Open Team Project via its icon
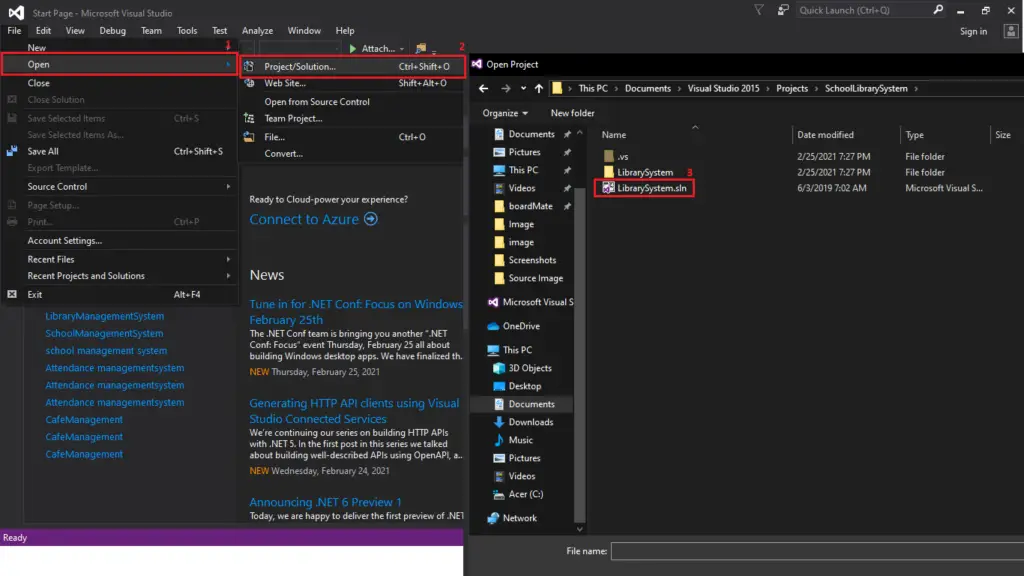 [x=247, y=118]
